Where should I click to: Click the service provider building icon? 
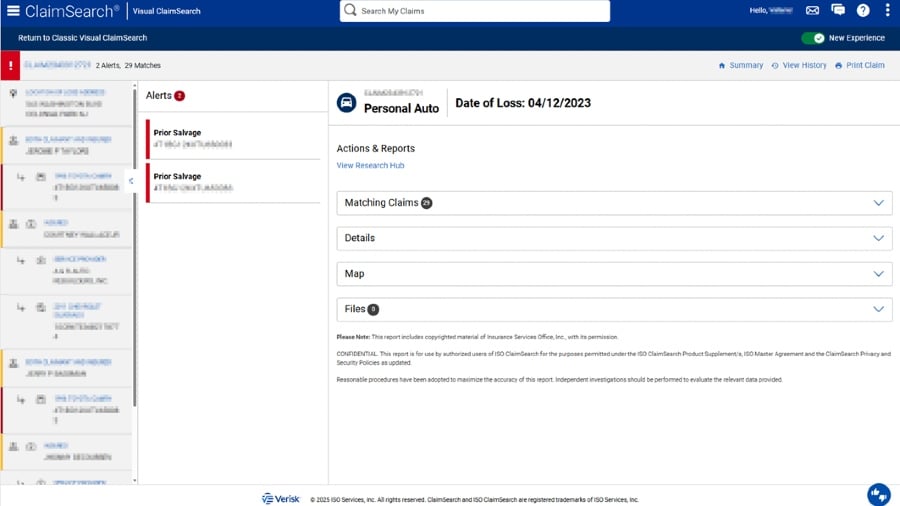coord(41,260)
